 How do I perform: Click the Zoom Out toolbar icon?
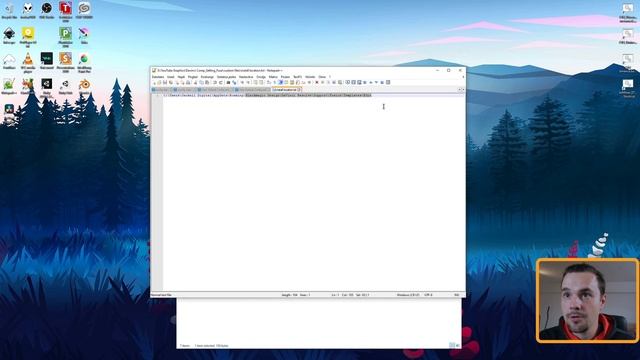(x=248, y=82)
